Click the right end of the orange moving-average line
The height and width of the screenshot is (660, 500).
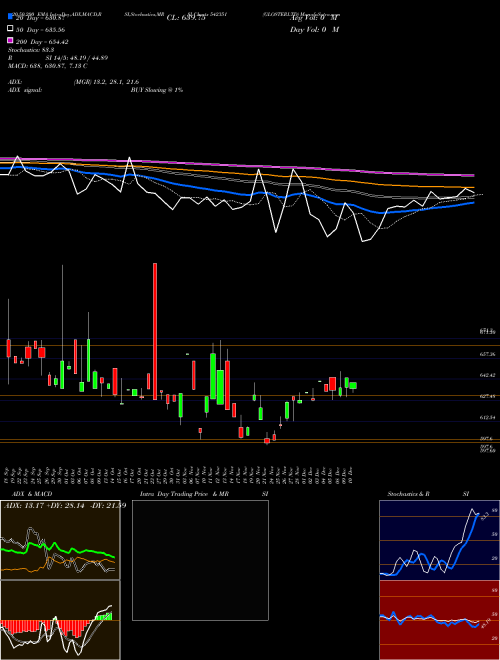(473, 187)
